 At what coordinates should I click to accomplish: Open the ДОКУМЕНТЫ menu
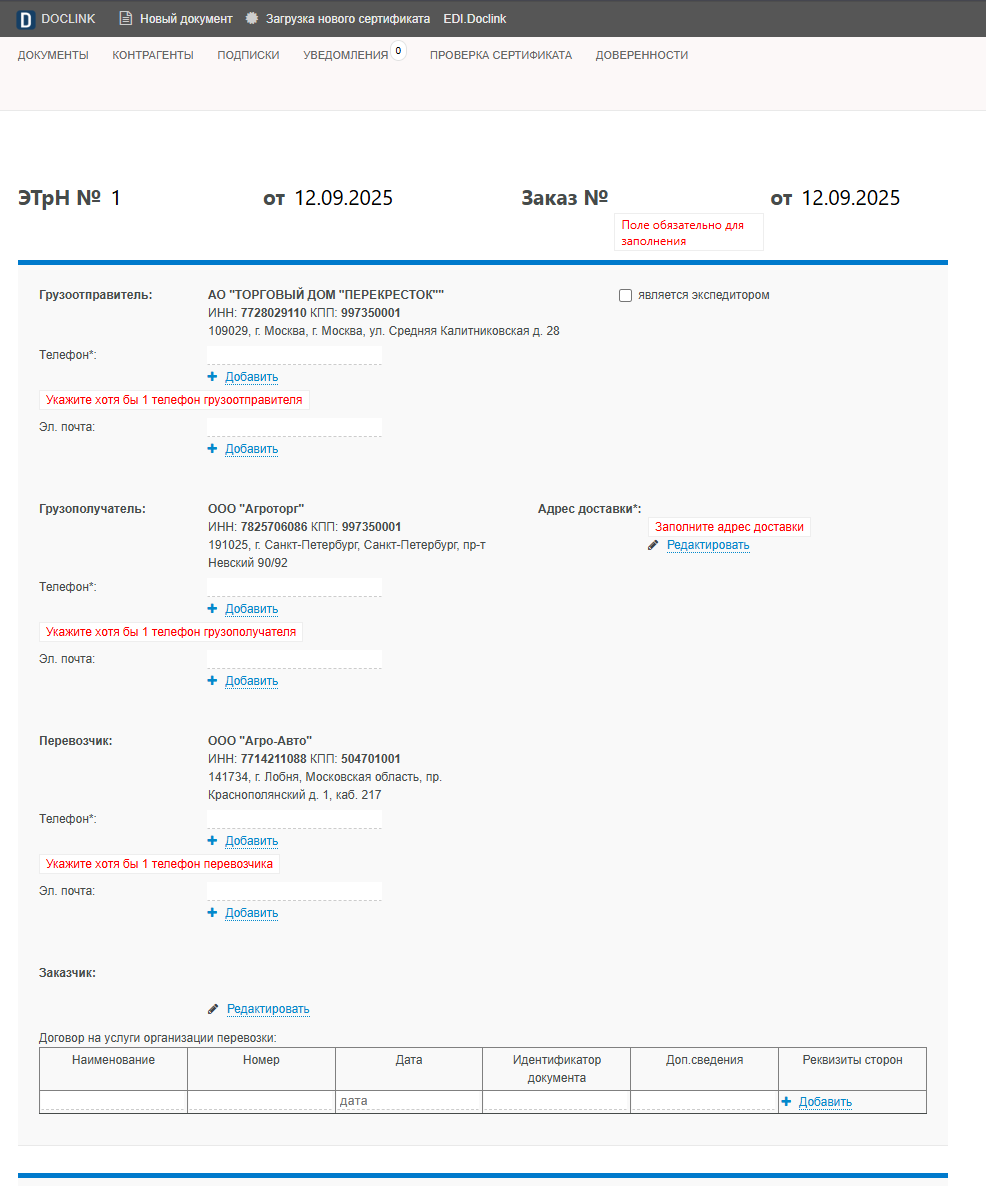click(53, 55)
